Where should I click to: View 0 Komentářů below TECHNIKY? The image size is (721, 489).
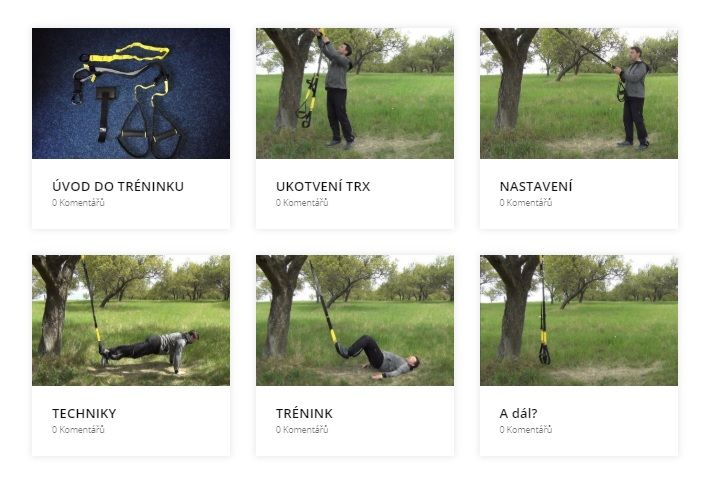[x=78, y=429]
